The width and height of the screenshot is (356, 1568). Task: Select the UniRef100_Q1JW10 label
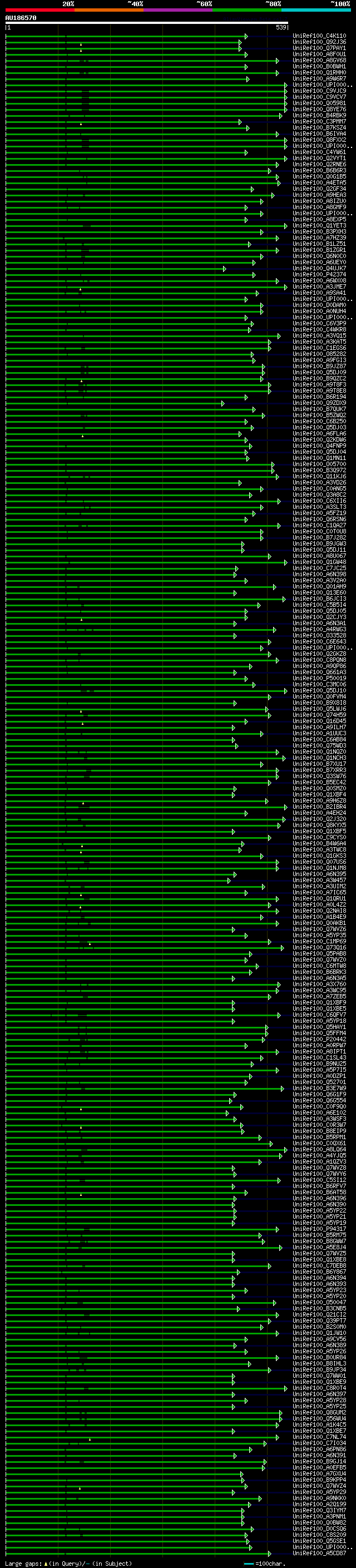coord(319,1333)
